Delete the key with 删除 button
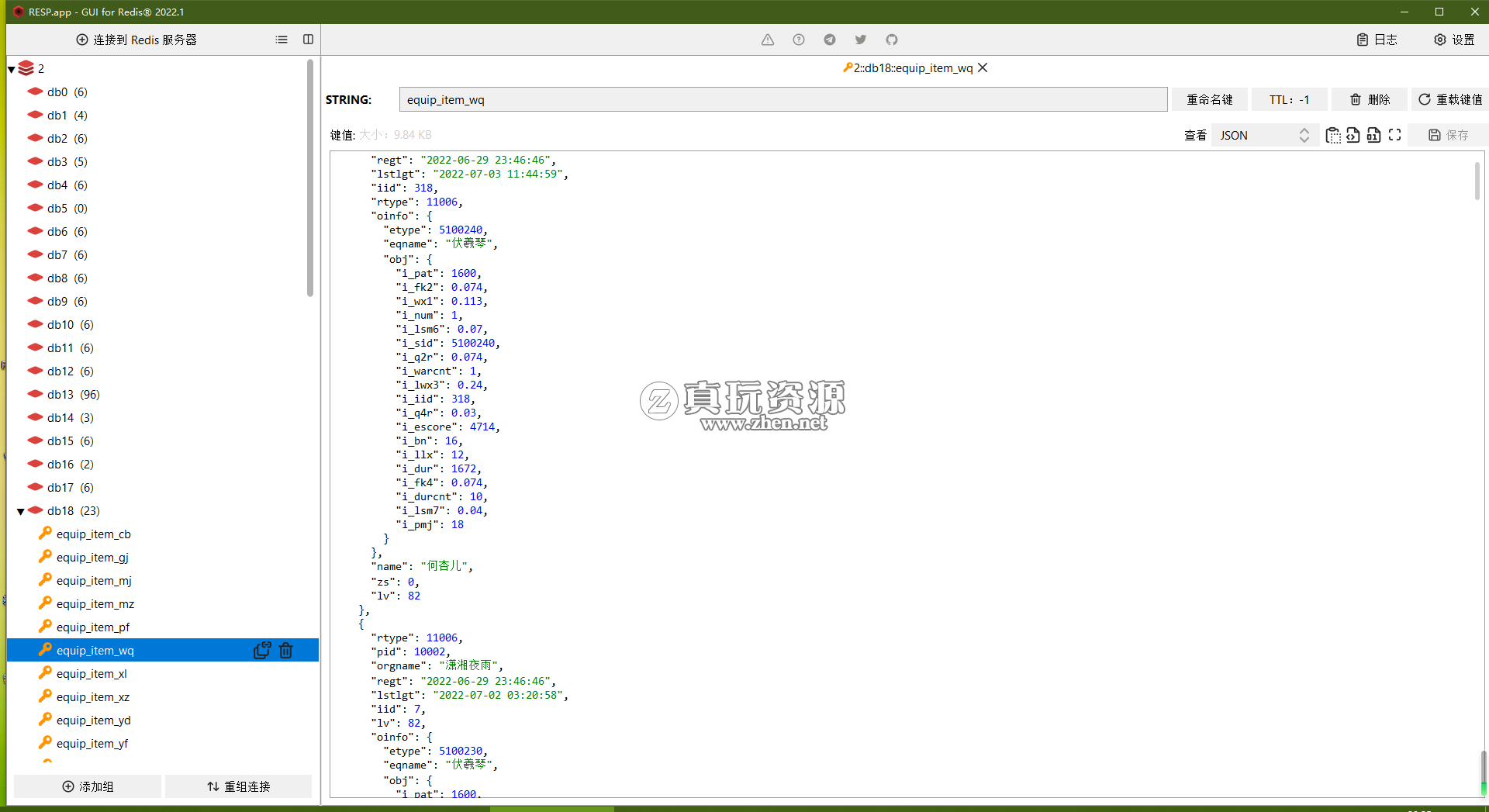 pyautogui.click(x=1370, y=99)
